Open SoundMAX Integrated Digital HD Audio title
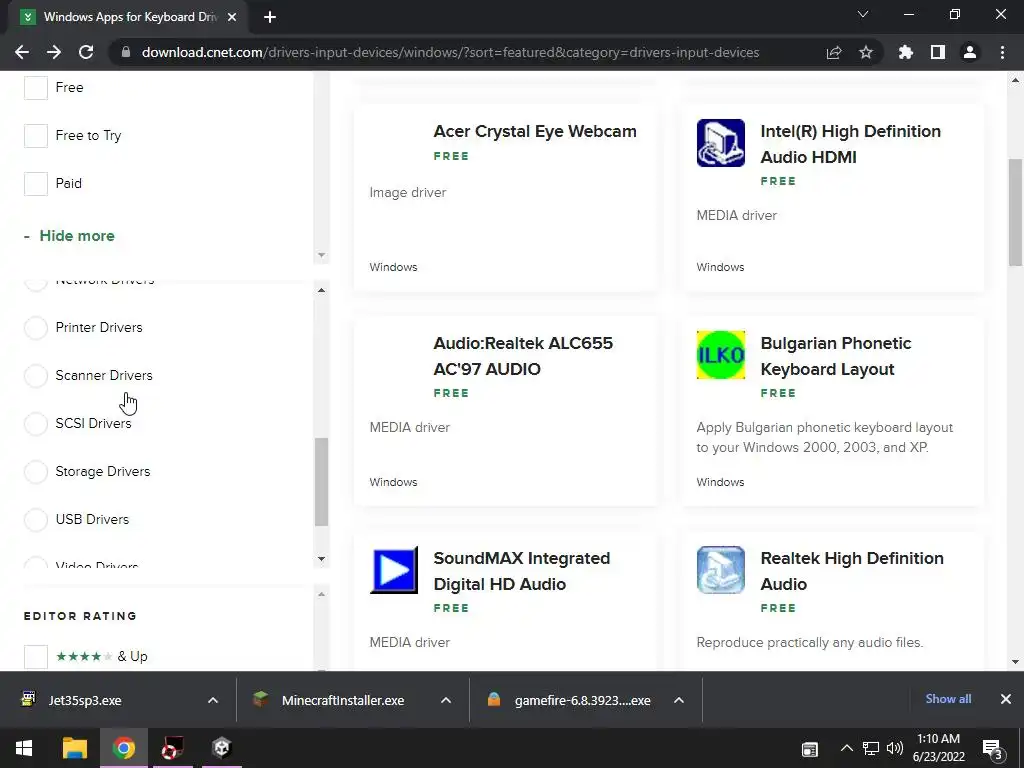The image size is (1024, 768). point(522,571)
